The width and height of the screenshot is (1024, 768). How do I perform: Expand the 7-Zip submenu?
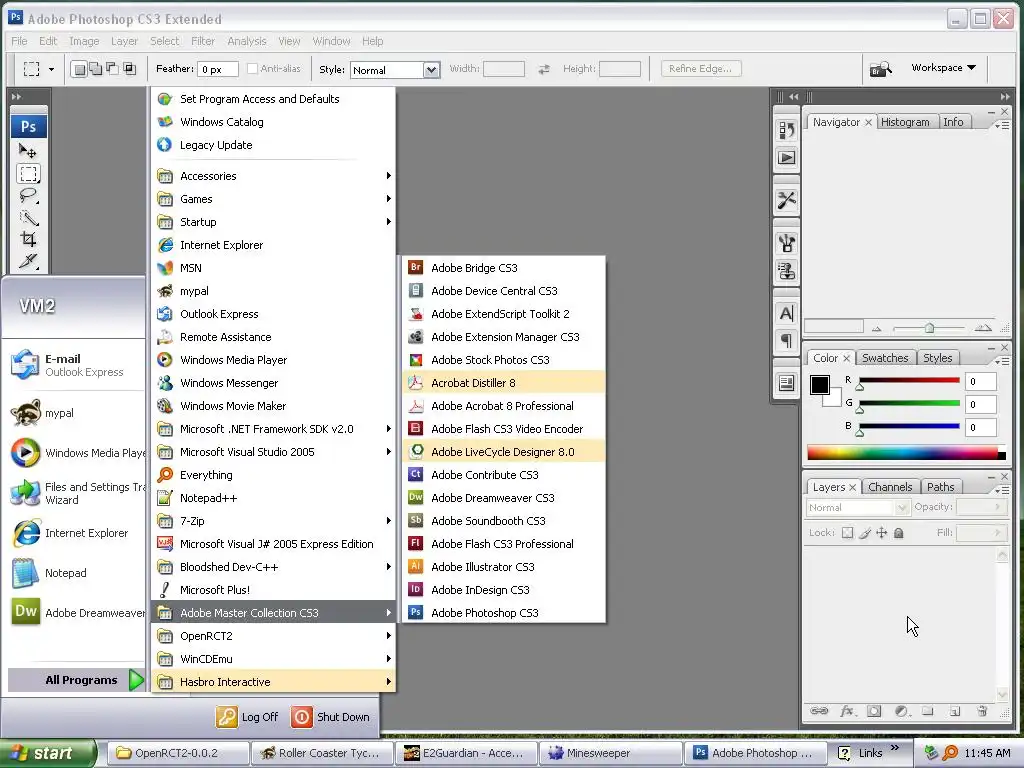[x=274, y=521]
